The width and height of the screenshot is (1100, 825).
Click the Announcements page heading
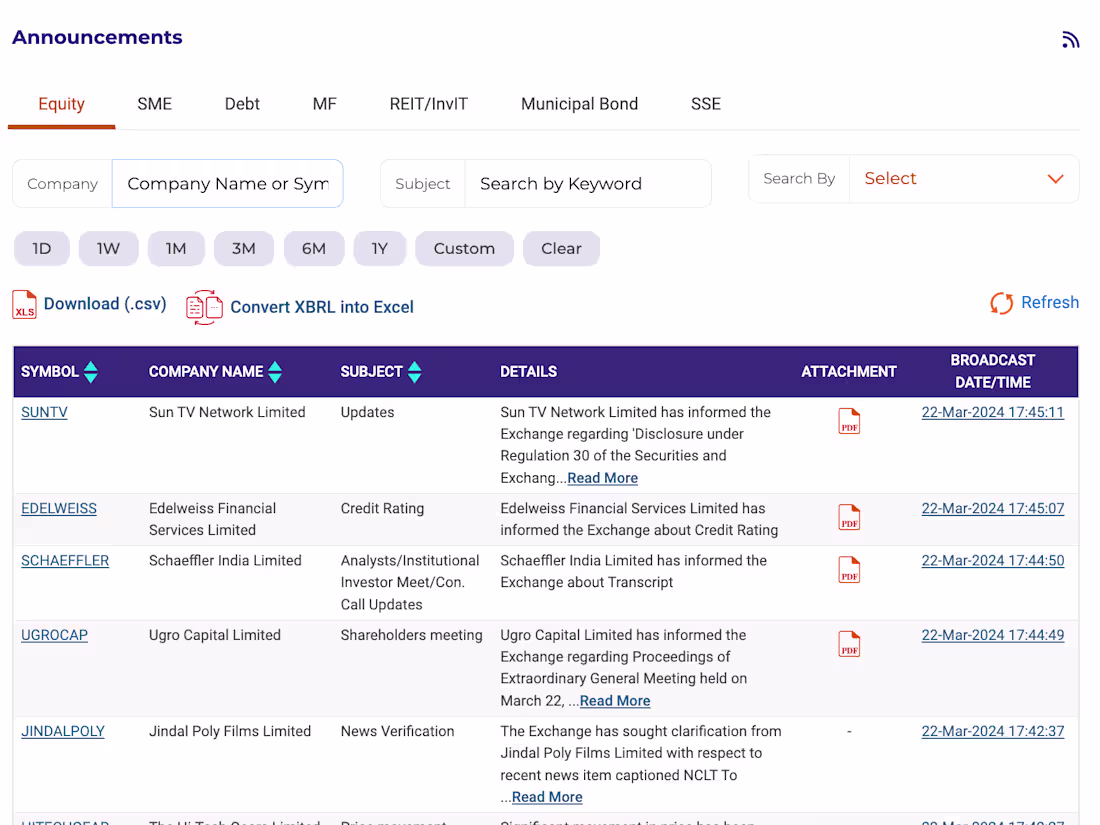click(x=97, y=37)
